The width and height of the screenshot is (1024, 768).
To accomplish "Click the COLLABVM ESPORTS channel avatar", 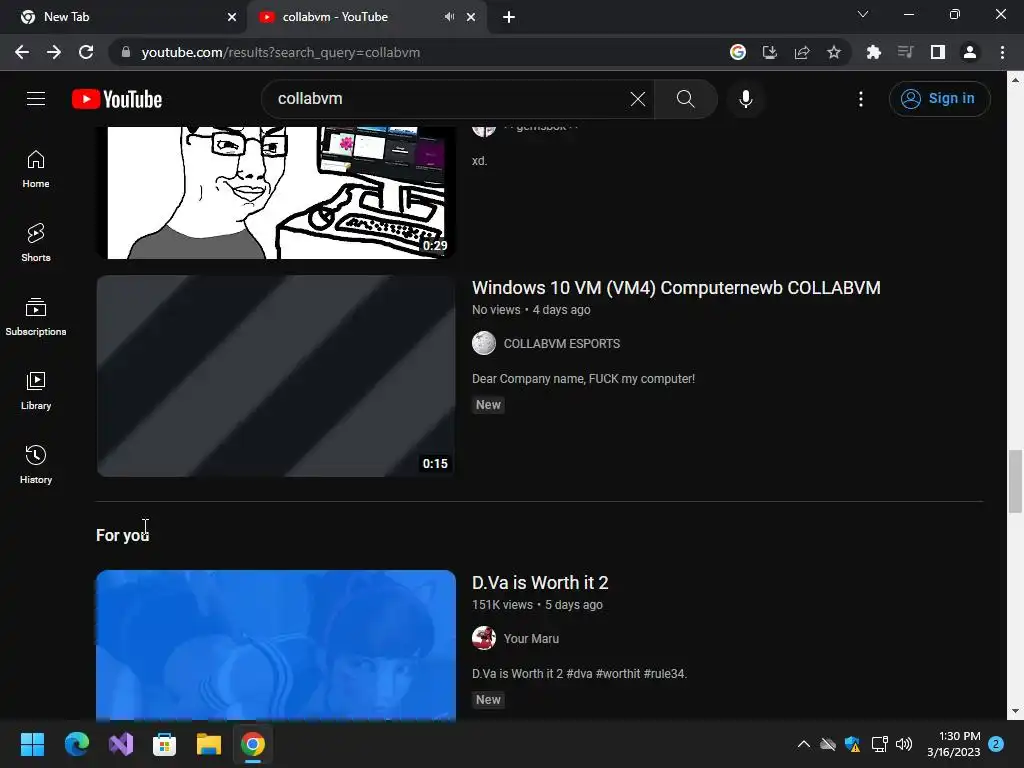I will click(x=484, y=343).
